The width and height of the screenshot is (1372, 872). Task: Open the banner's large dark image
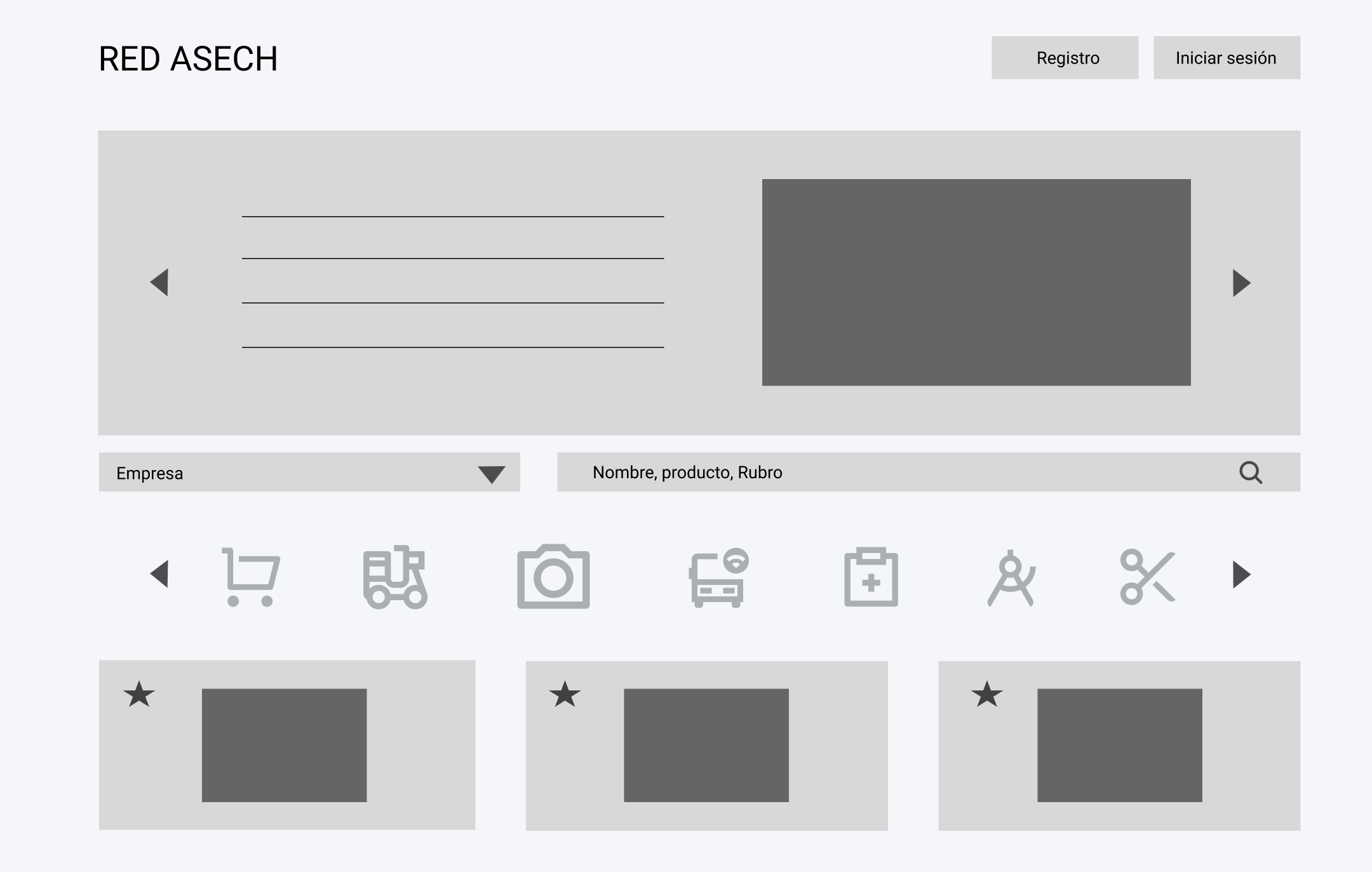tap(976, 282)
